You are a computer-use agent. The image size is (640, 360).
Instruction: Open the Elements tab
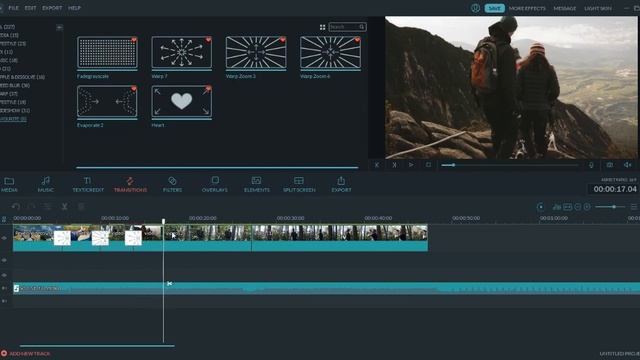click(256, 184)
